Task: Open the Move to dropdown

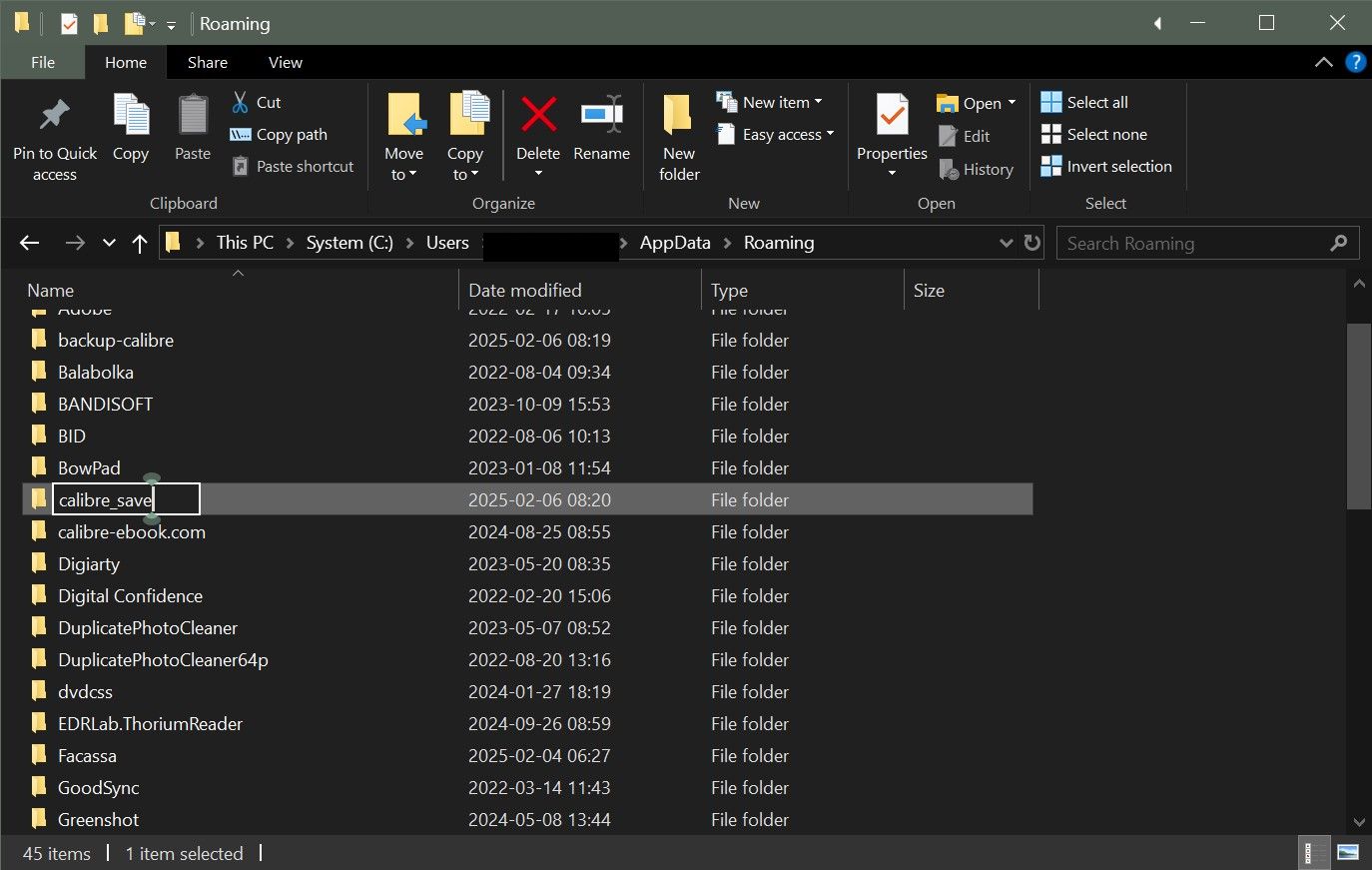Action: 404,164
